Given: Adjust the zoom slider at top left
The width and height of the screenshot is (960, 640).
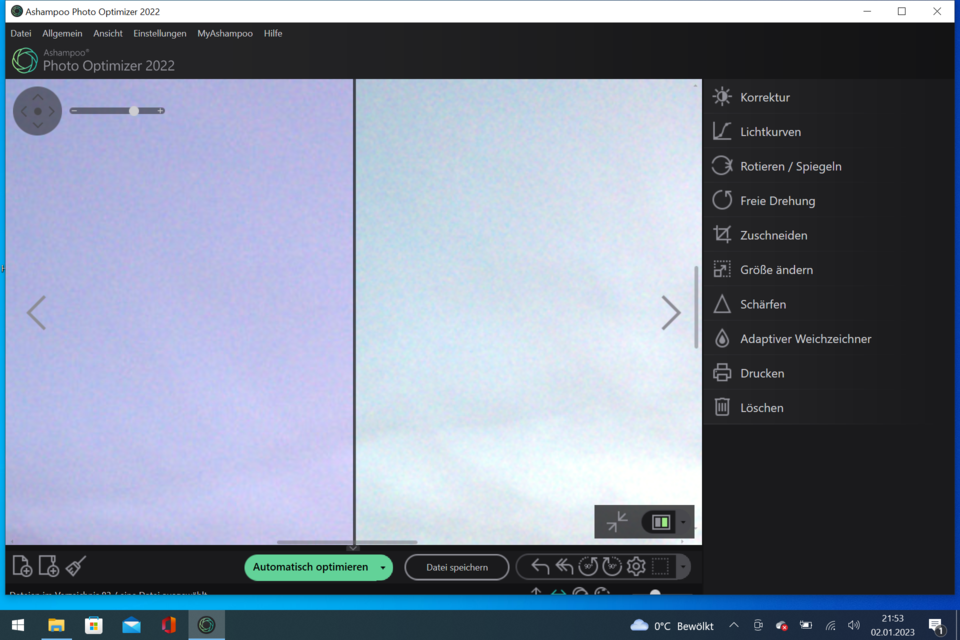Looking at the screenshot, I should [x=135, y=111].
